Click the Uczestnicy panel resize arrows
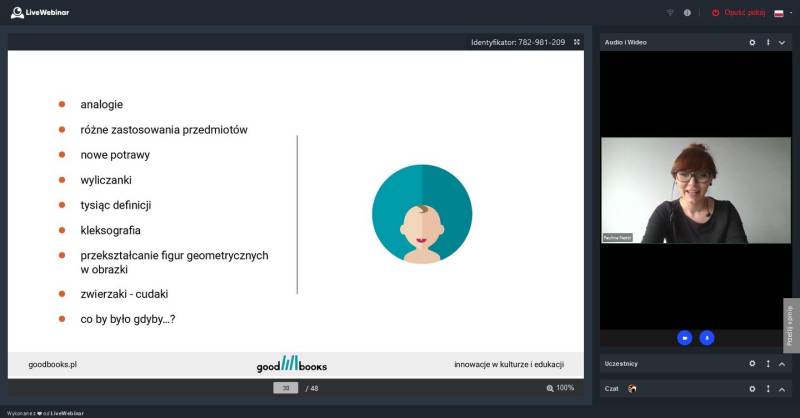Image resolution: width=800 pixels, height=418 pixels. (x=768, y=363)
